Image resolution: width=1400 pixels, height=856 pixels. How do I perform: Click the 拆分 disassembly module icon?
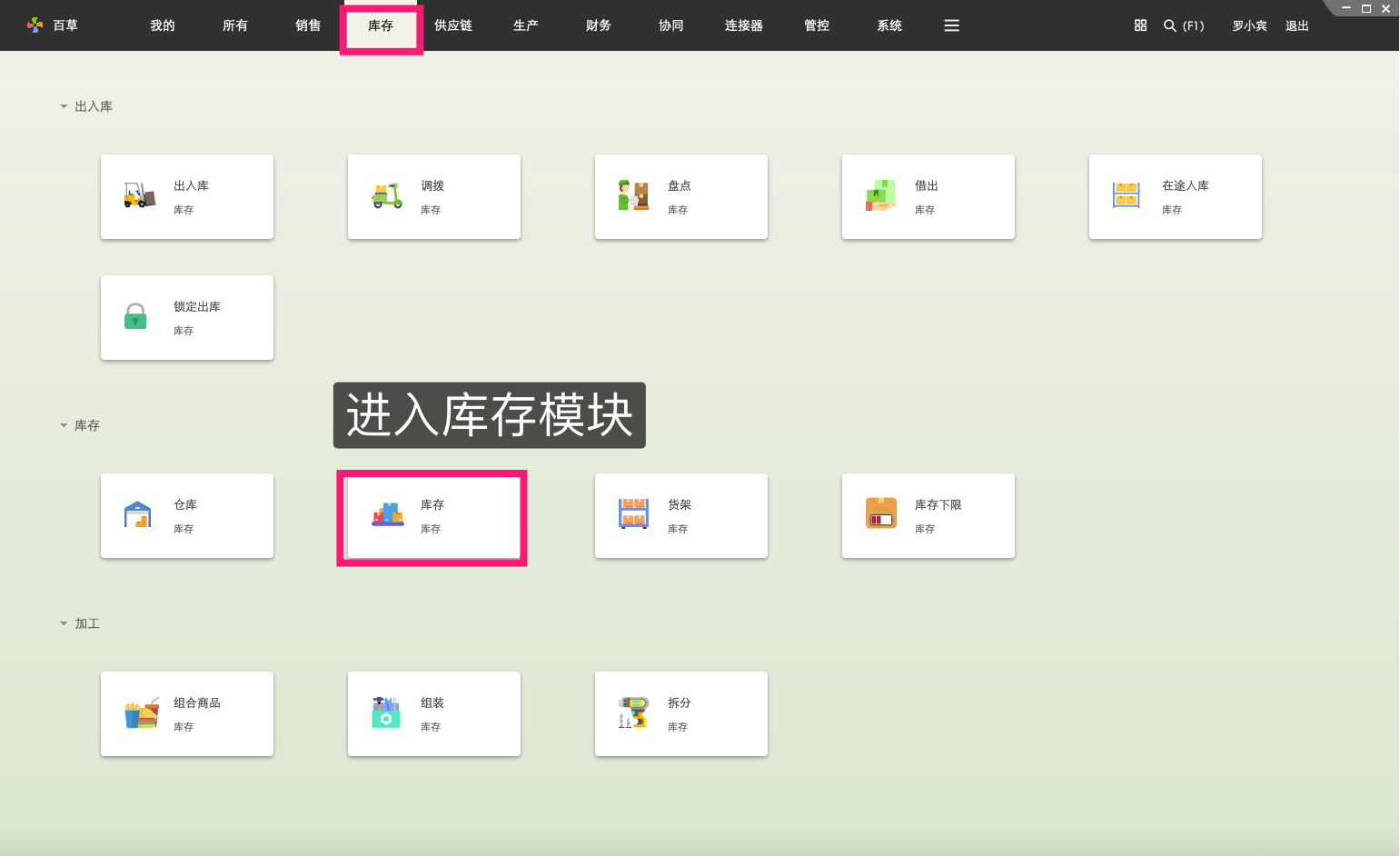(632, 712)
